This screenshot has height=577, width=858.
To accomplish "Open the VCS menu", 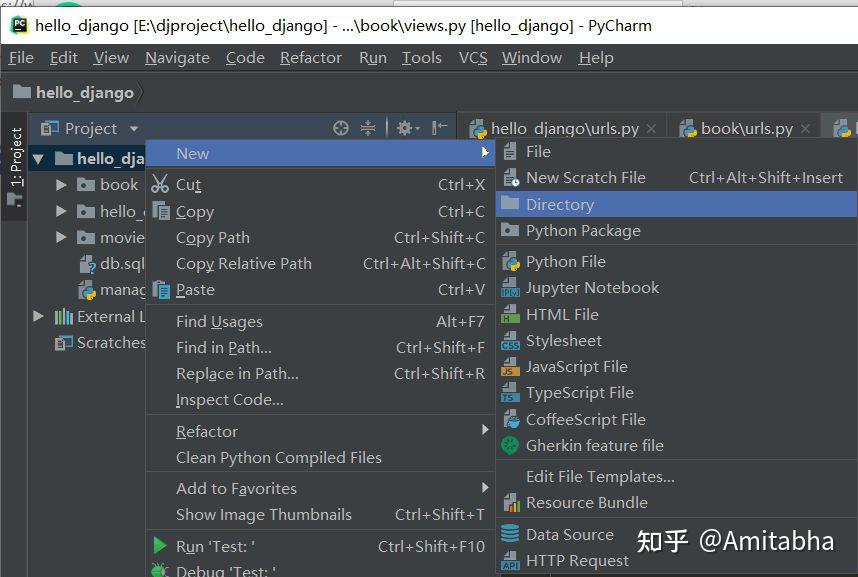I will point(473,57).
